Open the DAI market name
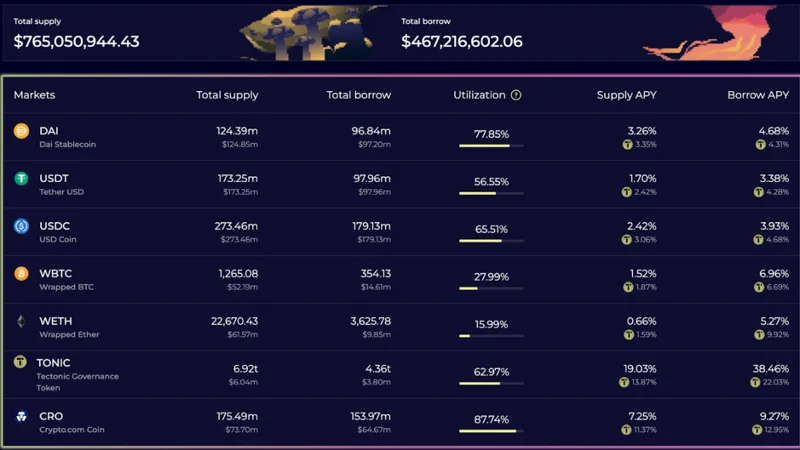Image resolution: width=800 pixels, height=450 pixels. tap(49, 131)
